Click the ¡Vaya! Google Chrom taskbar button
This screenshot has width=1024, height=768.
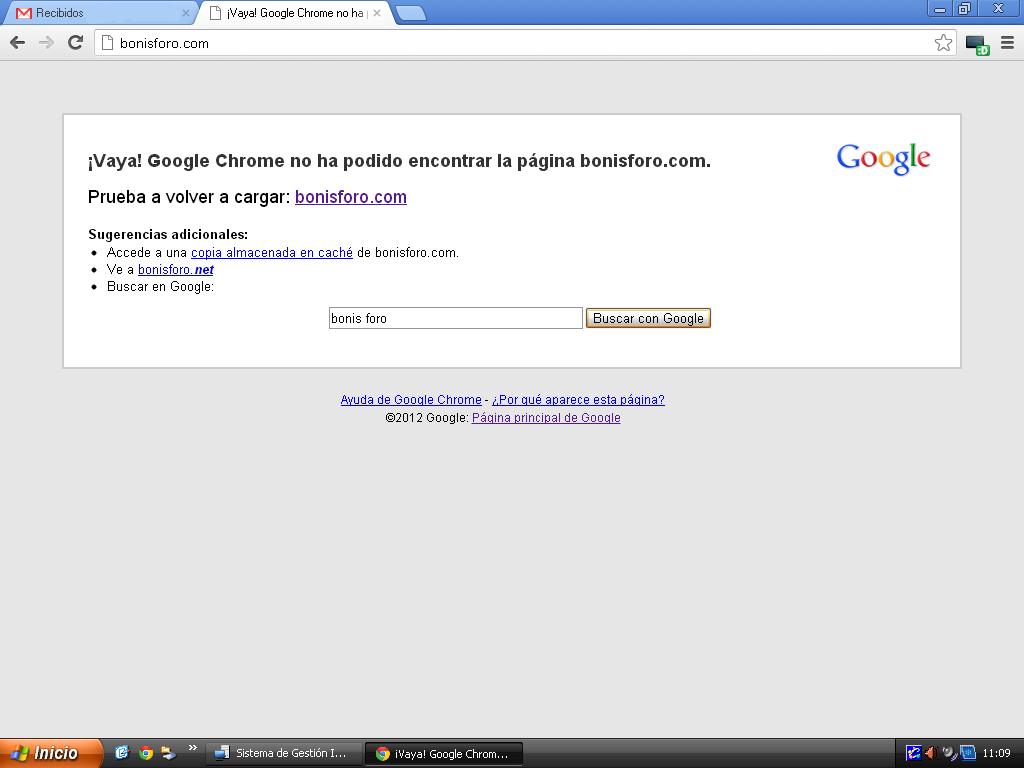[x=443, y=754]
